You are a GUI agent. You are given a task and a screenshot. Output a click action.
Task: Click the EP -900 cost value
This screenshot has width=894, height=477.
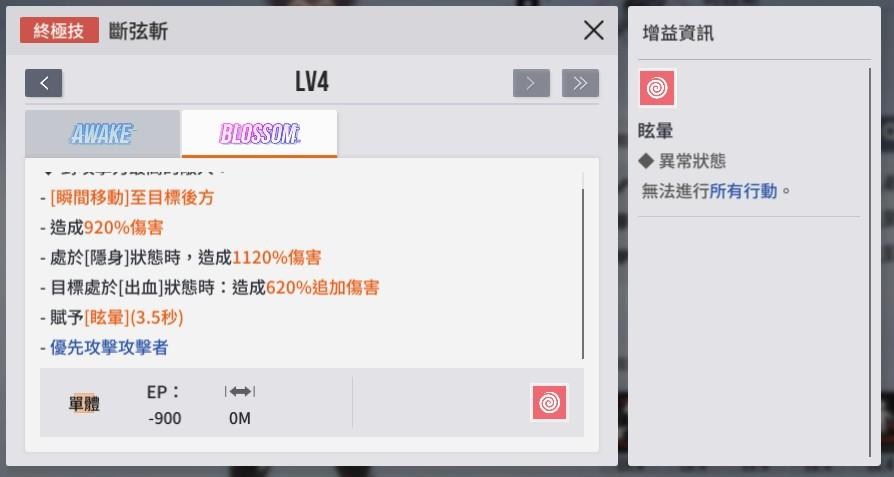(164, 418)
